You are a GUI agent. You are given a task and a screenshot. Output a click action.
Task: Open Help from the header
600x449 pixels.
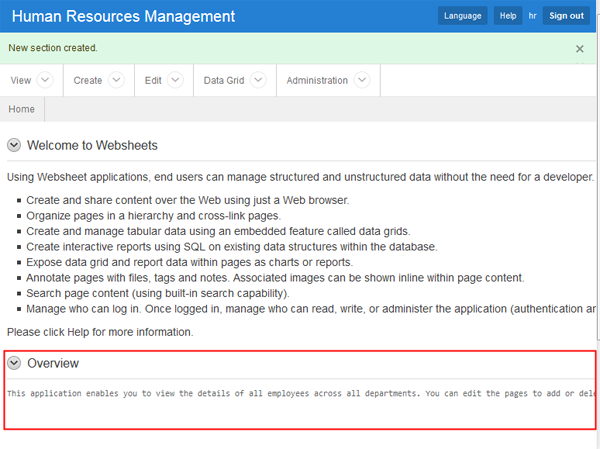point(508,16)
